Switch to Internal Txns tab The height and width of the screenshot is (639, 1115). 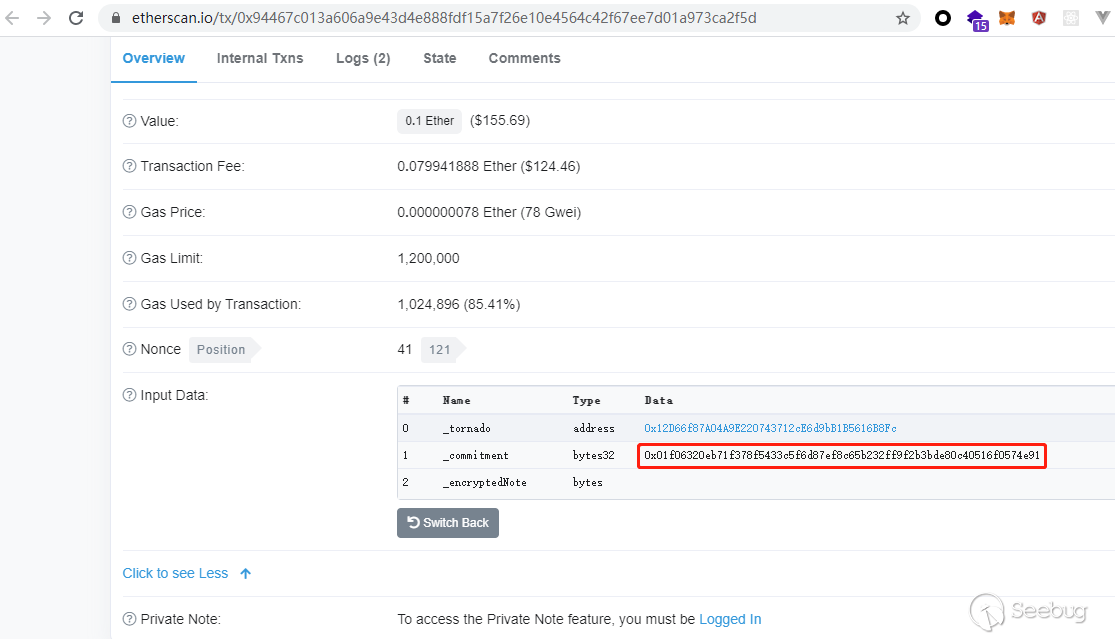pyautogui.click(x=260, y=58)
